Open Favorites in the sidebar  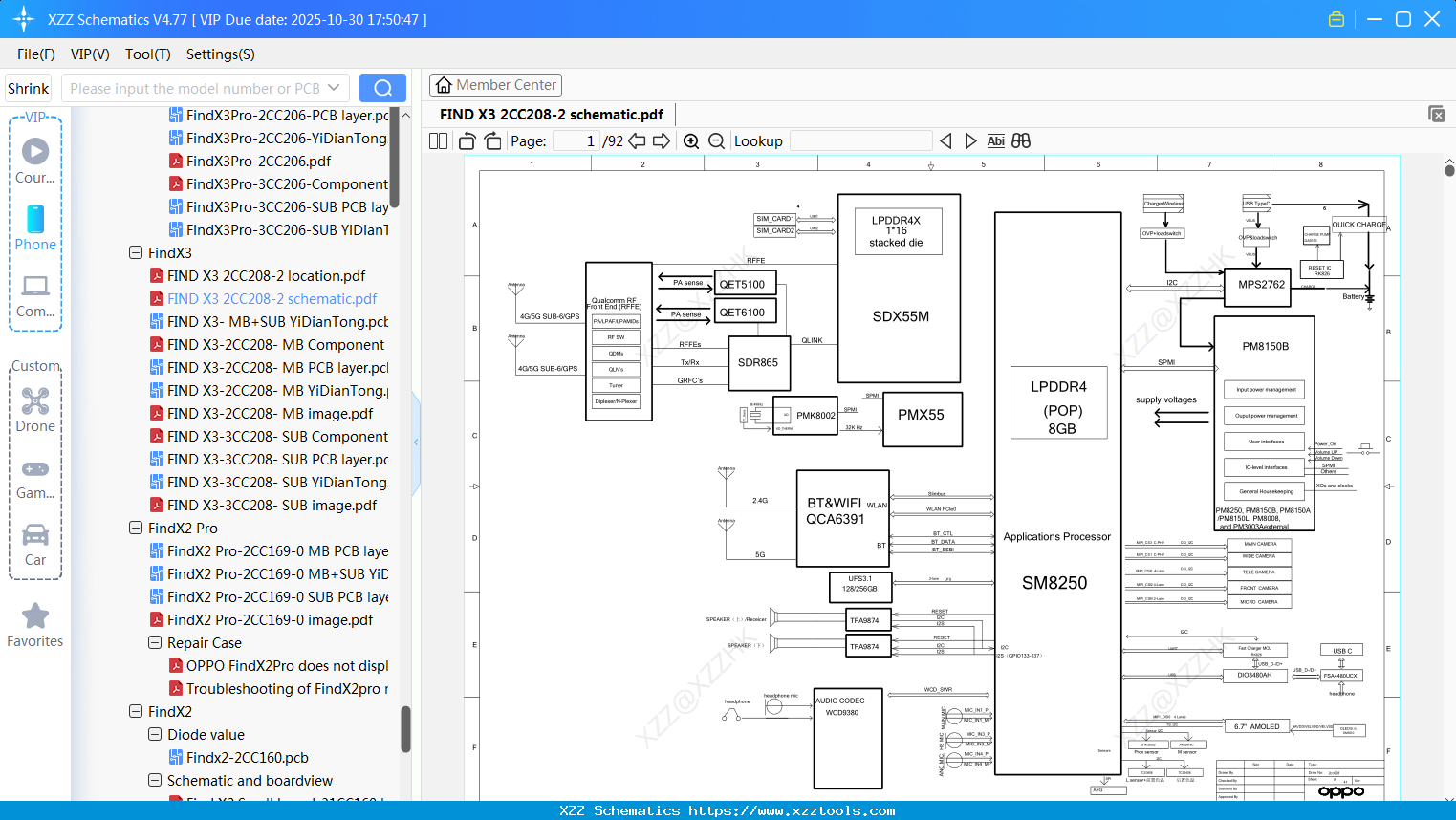(35, 626)
